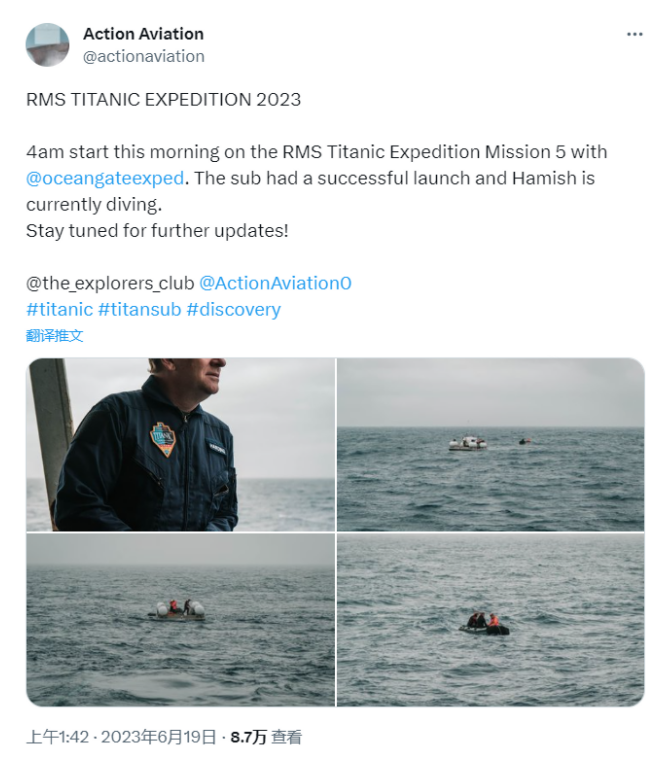Follow the @oceangateexped mention link
Image resolution: width=666 pixels, height=757 pixels.
coord(105,178)
